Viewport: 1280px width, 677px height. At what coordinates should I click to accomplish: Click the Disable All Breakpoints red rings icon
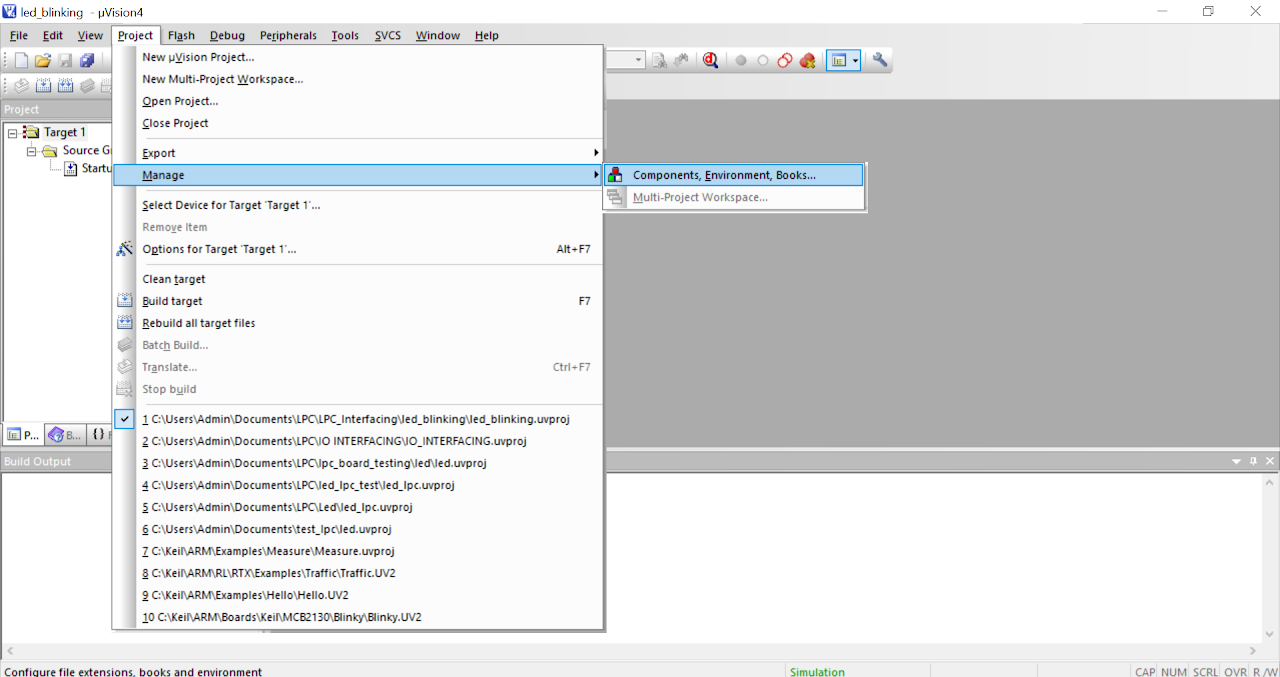coord(785,61)
